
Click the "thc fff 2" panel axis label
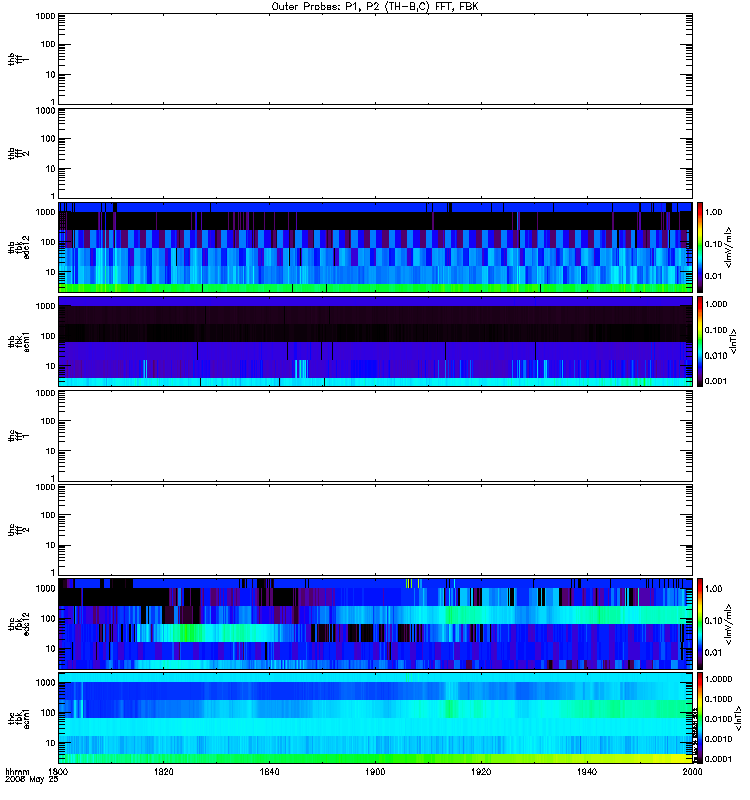pyautogui.click(x=19, y=530)
